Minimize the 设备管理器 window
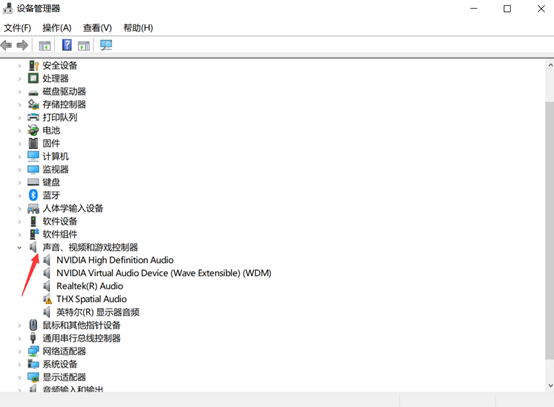Image resolution: width=554 pixels, height=407 pixels. click(x=473, y=8)
